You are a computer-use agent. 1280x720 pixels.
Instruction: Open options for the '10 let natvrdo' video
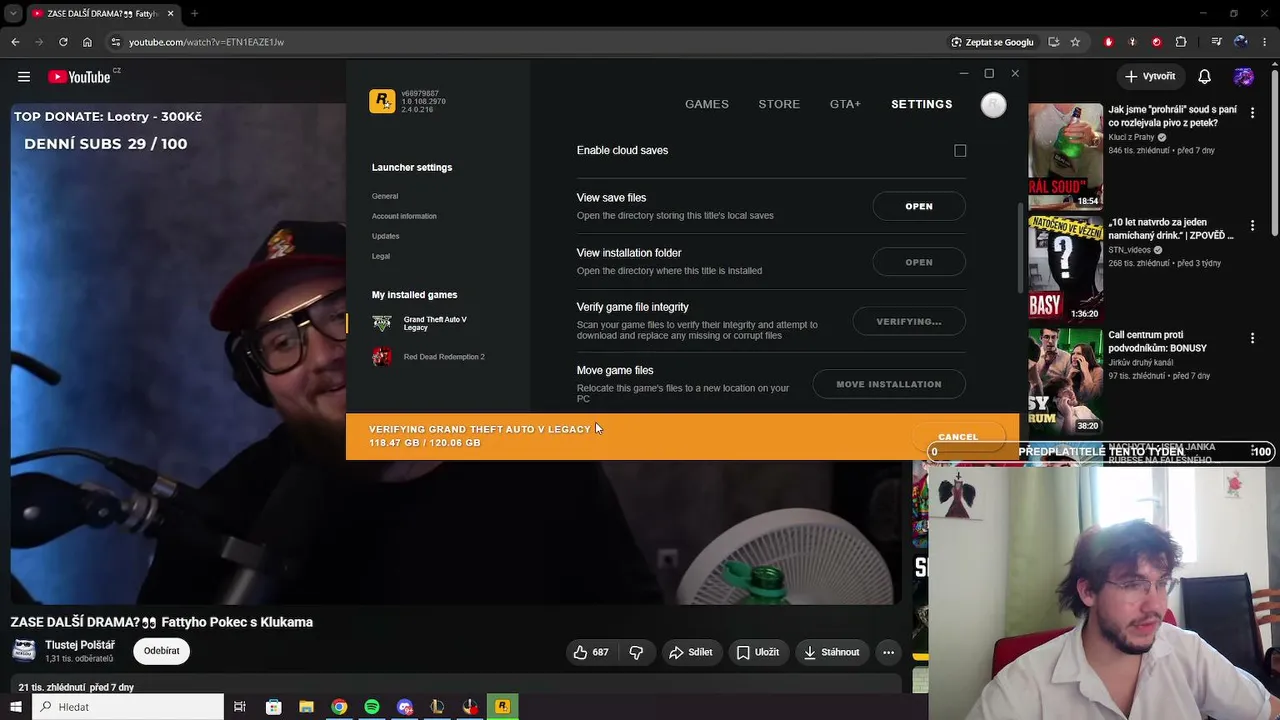(x=1252, y=226)
